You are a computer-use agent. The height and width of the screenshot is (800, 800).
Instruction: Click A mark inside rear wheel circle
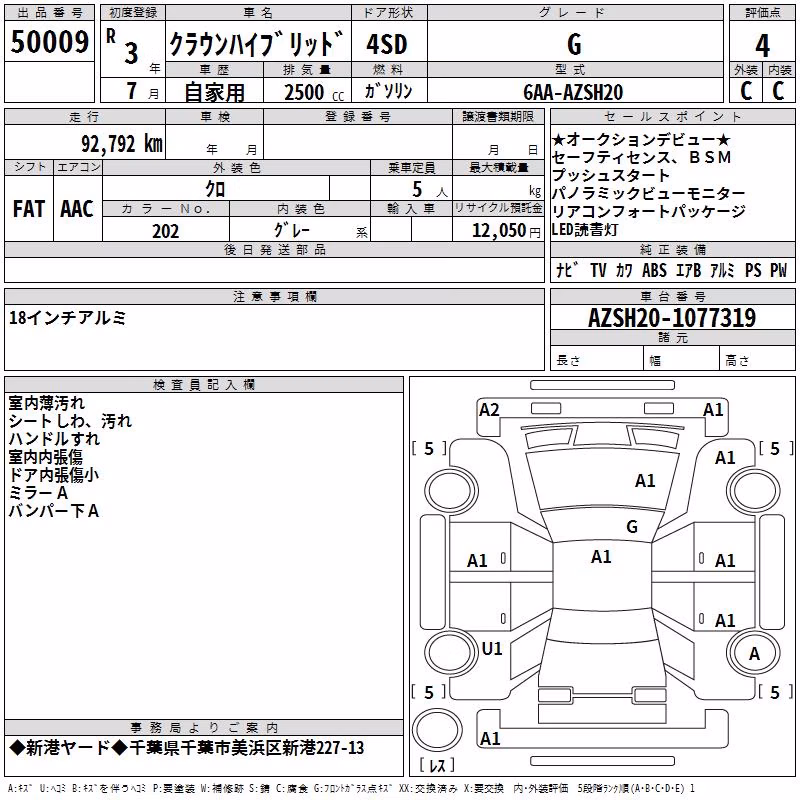point(754,654)
